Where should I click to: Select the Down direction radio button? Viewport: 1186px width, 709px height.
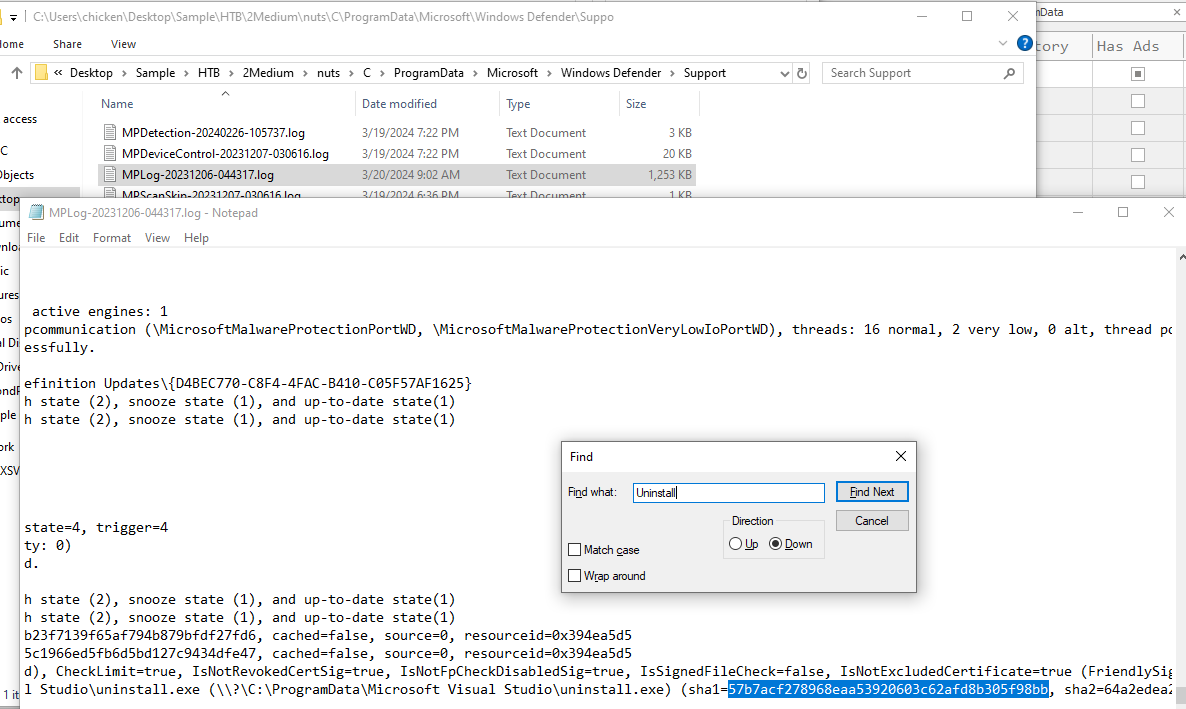click(775, 544)
